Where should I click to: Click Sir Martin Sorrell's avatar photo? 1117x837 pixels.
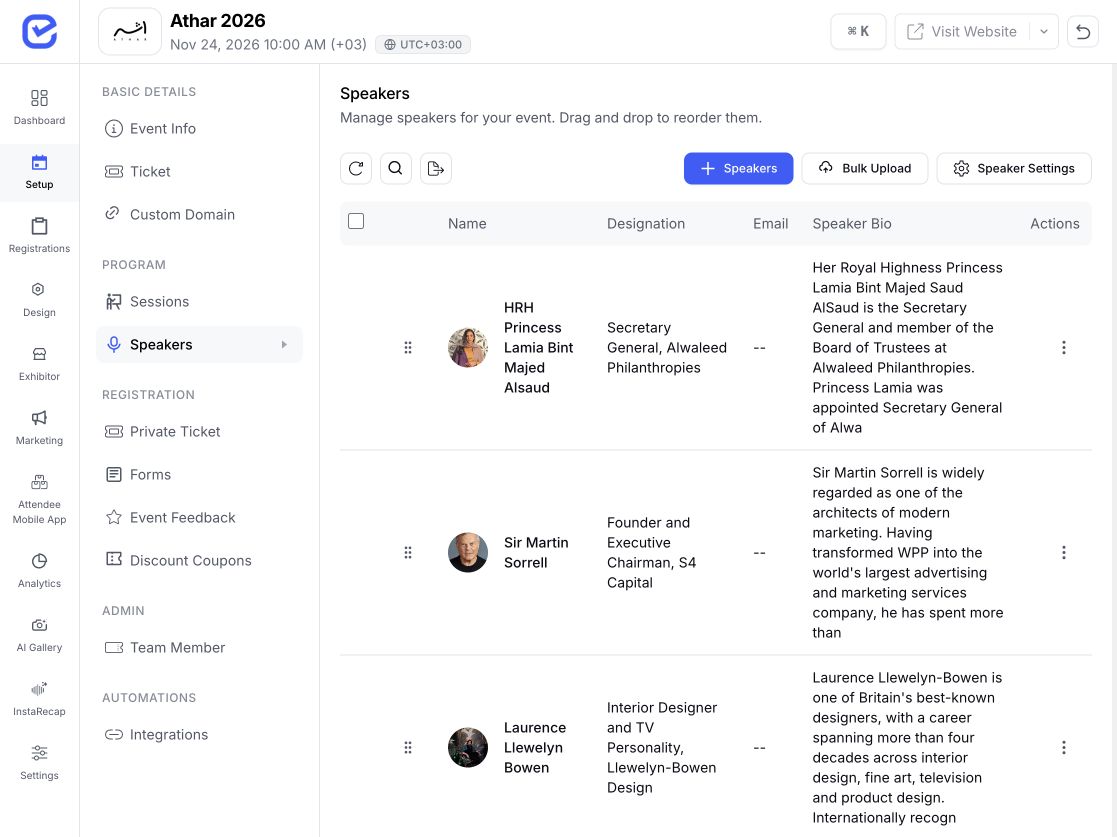pos(468,553)
